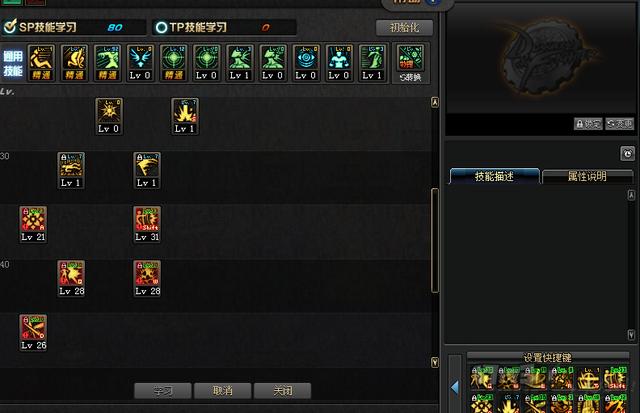Open the clock icon above description tabs

[627, 153]
